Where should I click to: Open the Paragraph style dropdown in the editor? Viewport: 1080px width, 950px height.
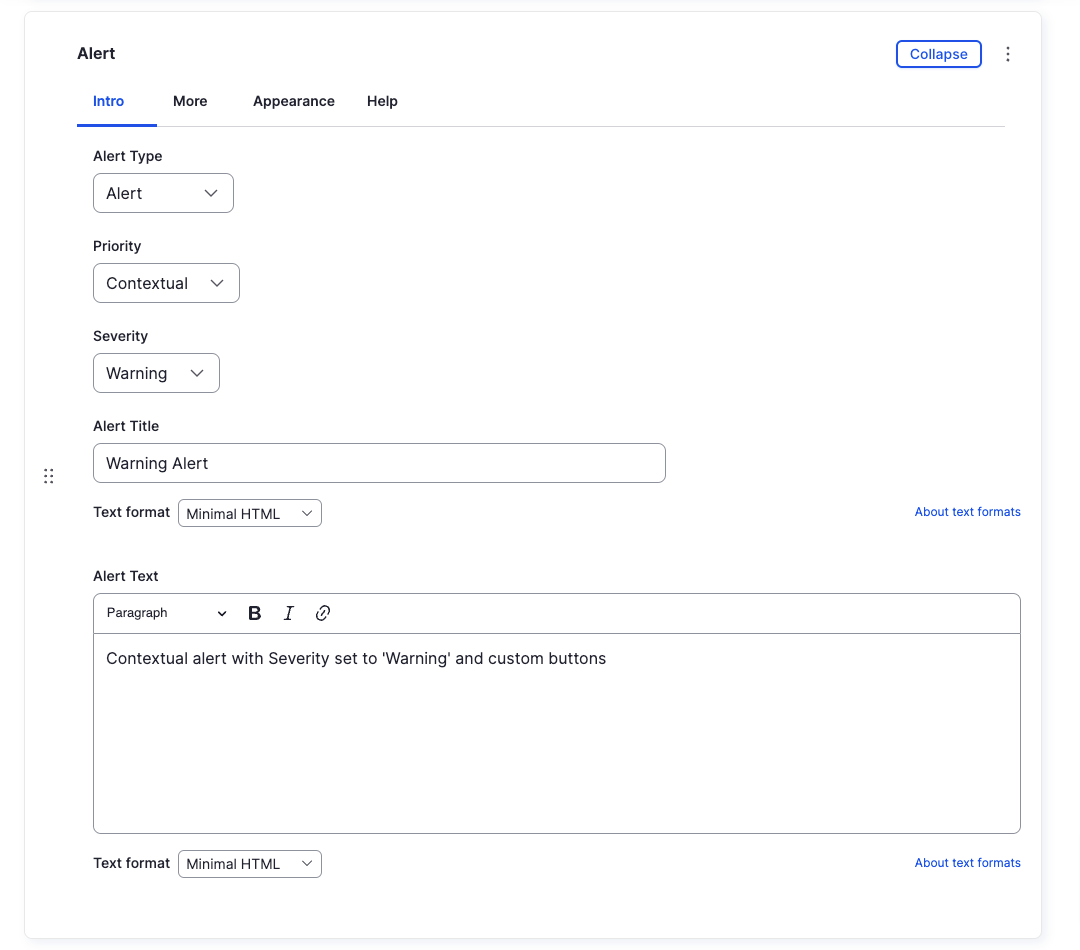(165, 612)
